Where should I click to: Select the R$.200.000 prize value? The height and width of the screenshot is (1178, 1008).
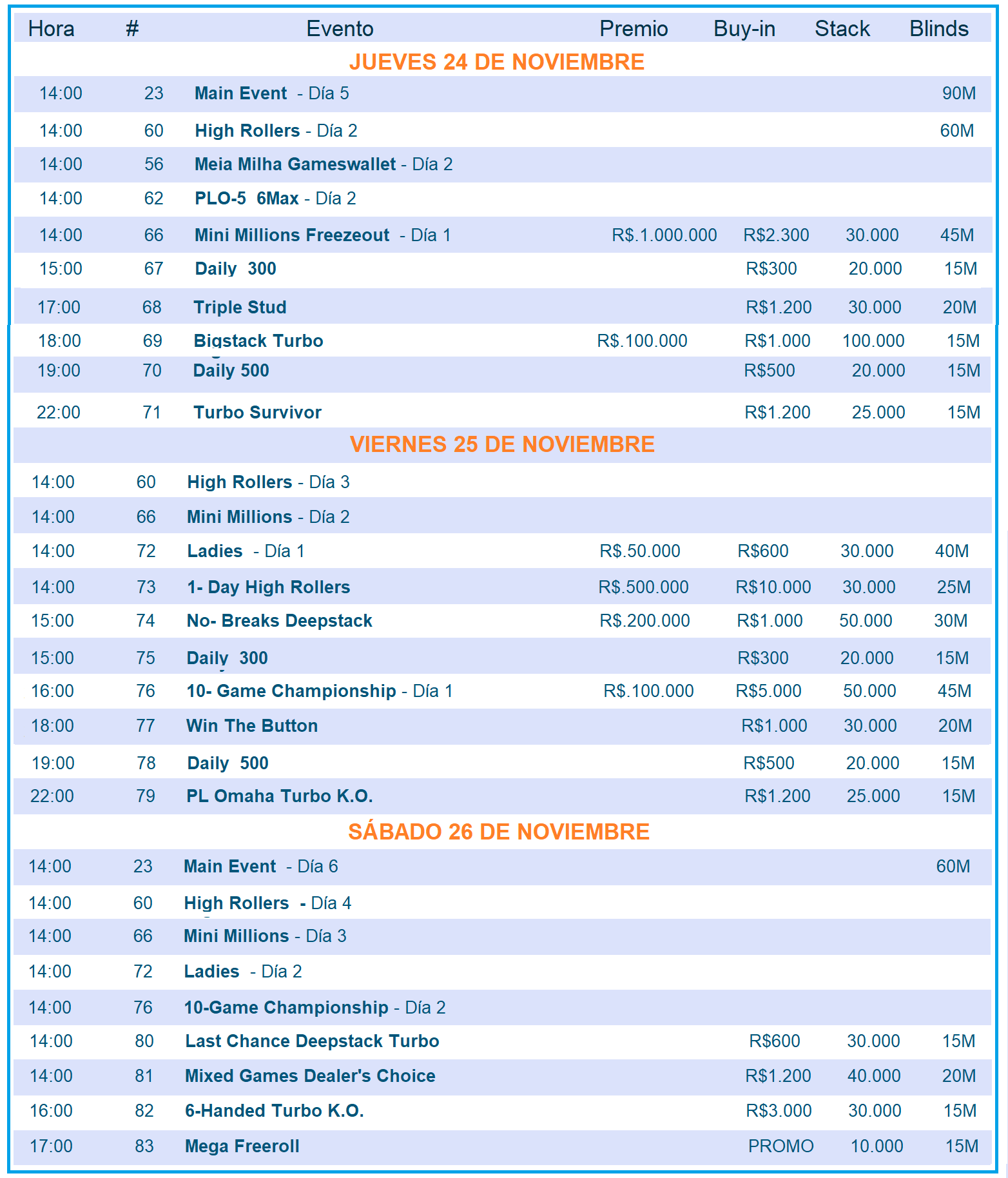645,621
